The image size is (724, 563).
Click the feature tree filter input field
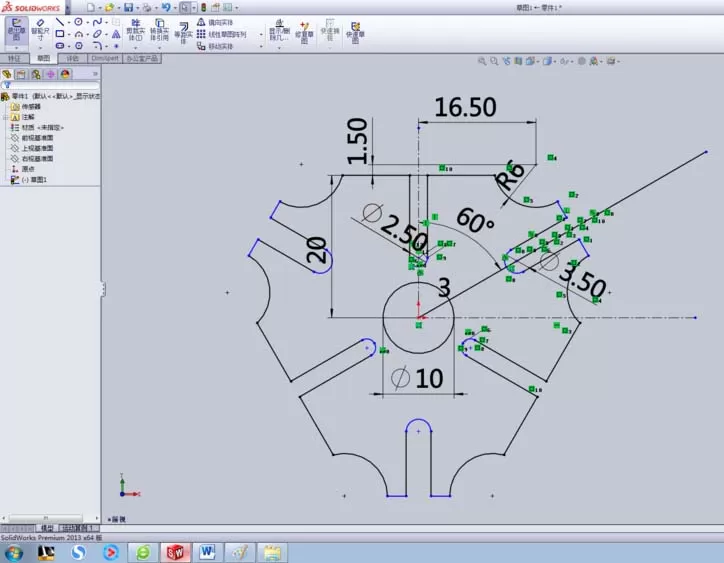click(x=50, y=85)
